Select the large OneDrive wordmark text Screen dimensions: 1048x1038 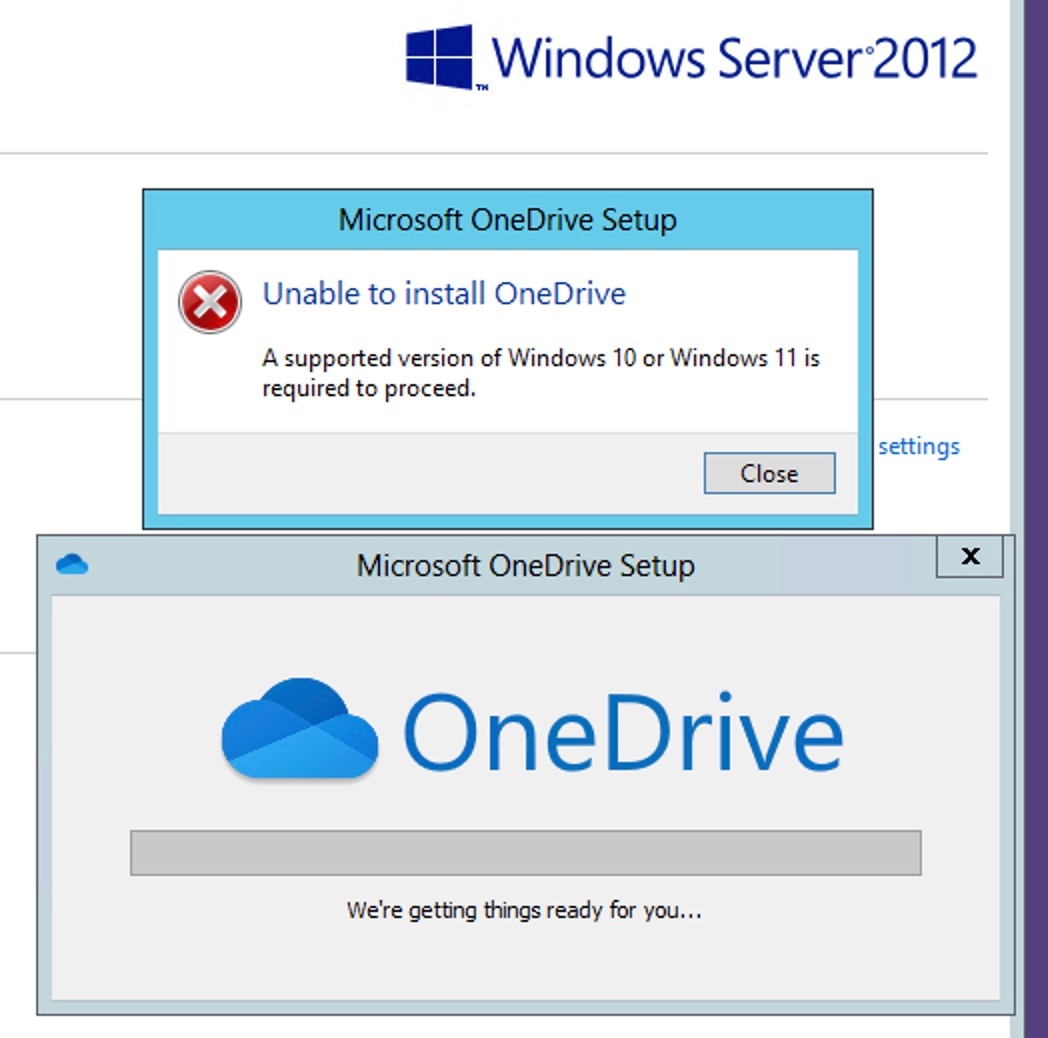pos(624,732)
